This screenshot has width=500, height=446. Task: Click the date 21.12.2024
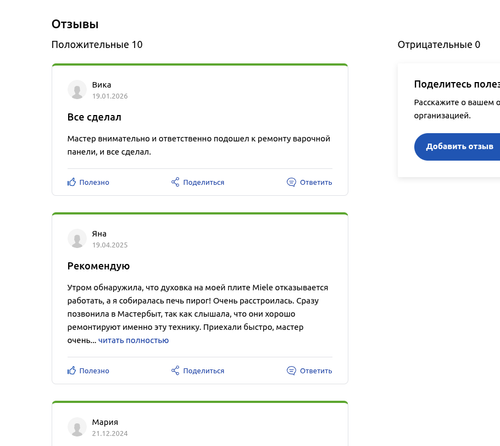110,433
